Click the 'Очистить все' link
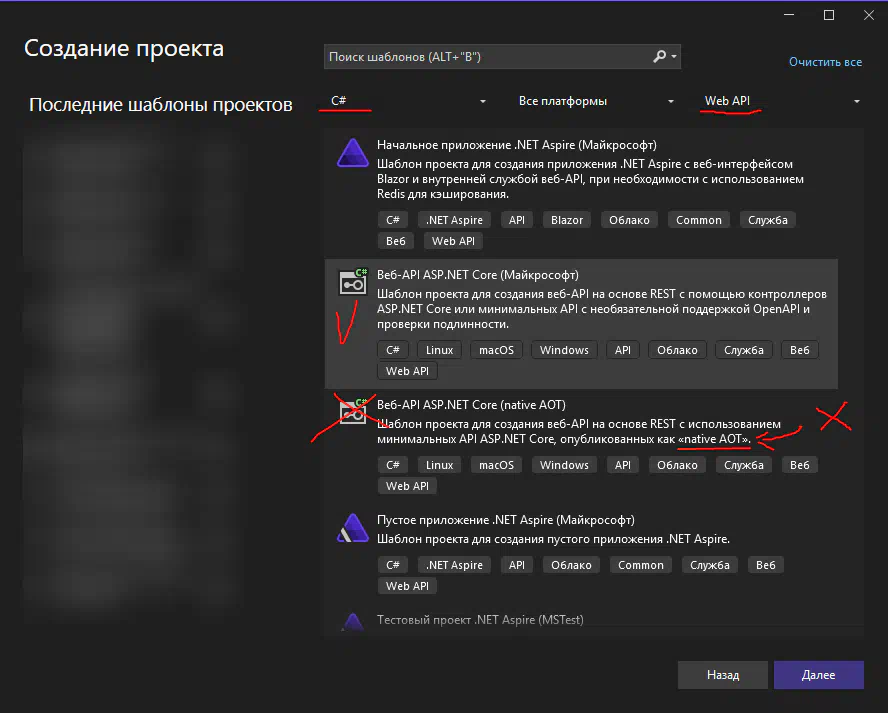Viewport: 888px width, 713px height. click(825, 62)
